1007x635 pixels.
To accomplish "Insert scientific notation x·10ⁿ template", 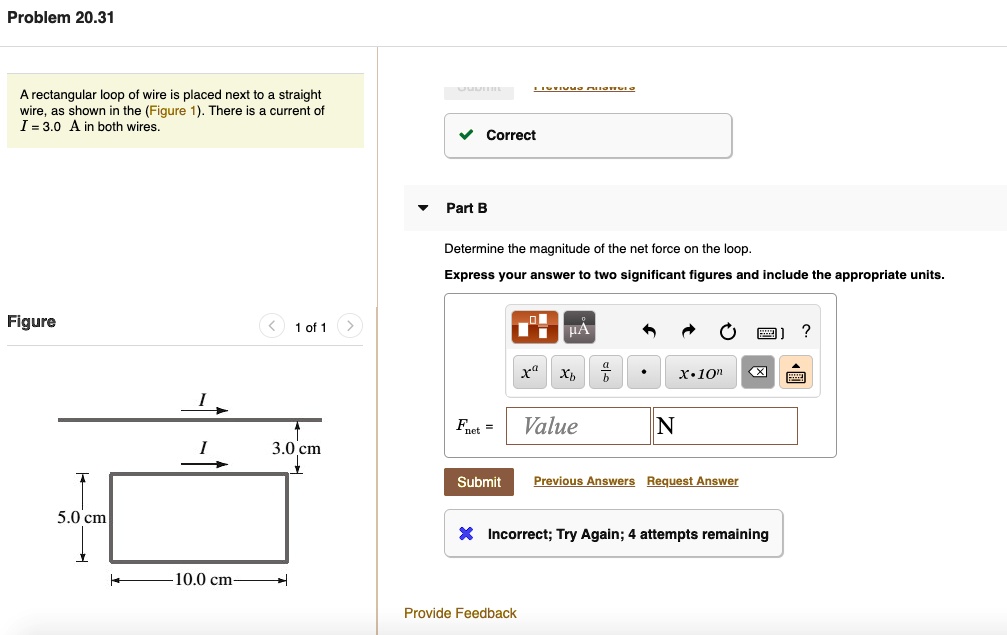I will click(x=701, y=372).
